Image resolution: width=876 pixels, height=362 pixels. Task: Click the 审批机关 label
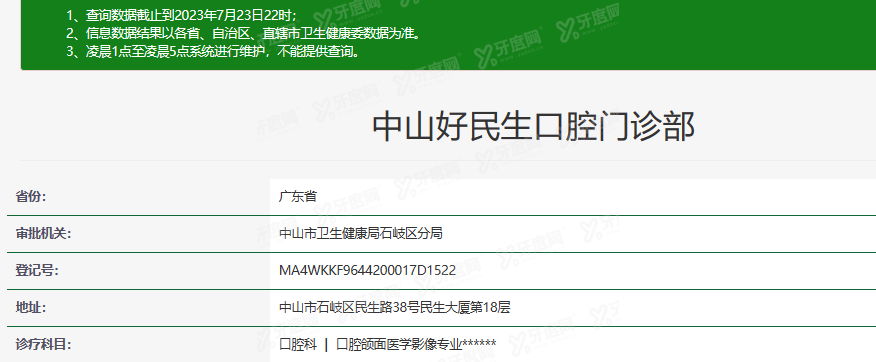pyautogui.click(x=43, y=233)
